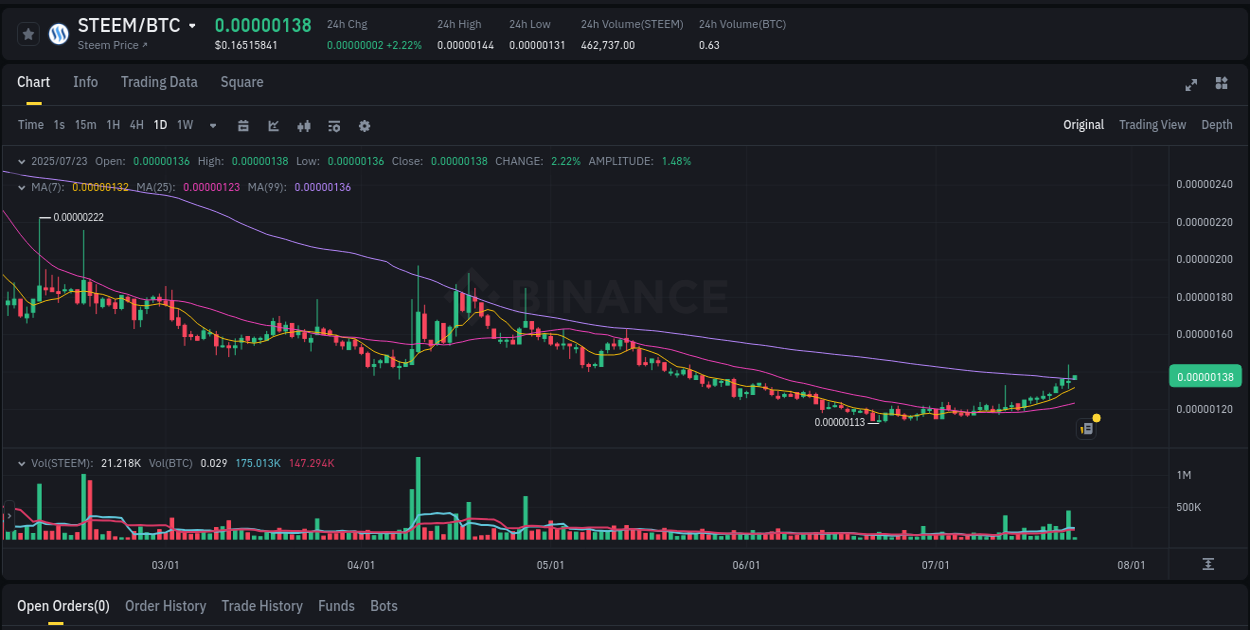Switch to the Trading Data tab
Image resolution: width=1250 pixels, height=630 pixels.
159,82
